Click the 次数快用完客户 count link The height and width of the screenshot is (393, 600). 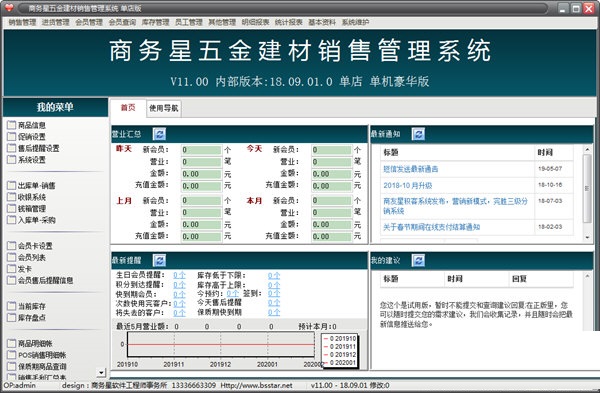(x=179, y=303)
